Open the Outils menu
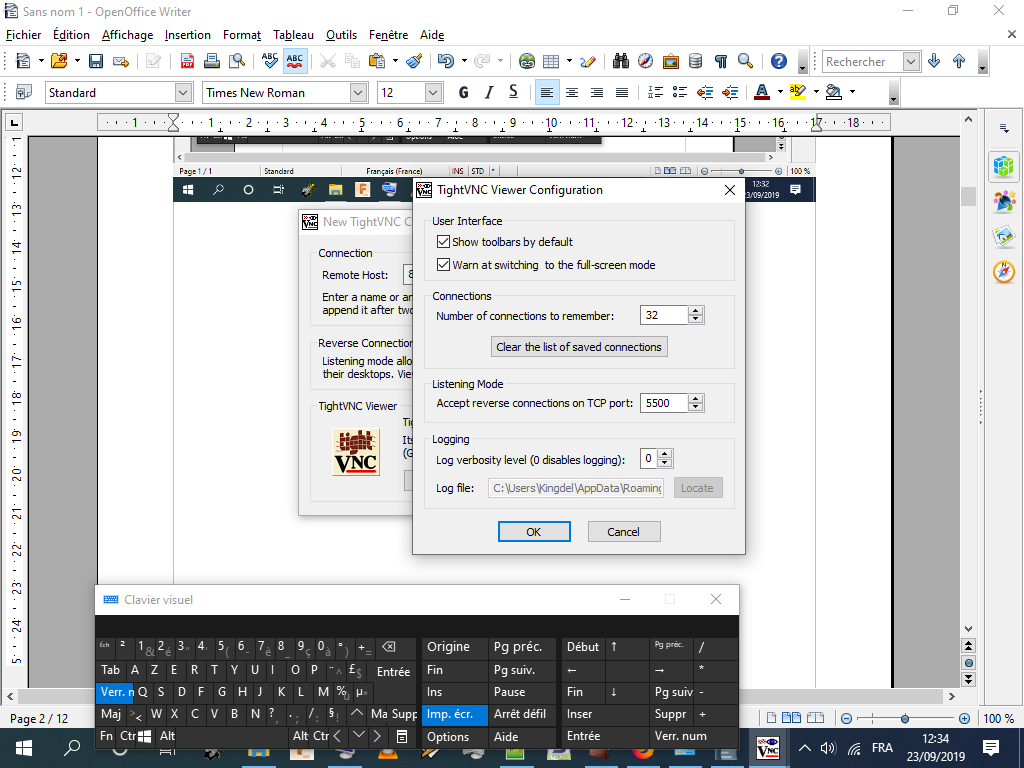Image resolution: width=1024 pixels, height=768 pixels. [342, 35]
